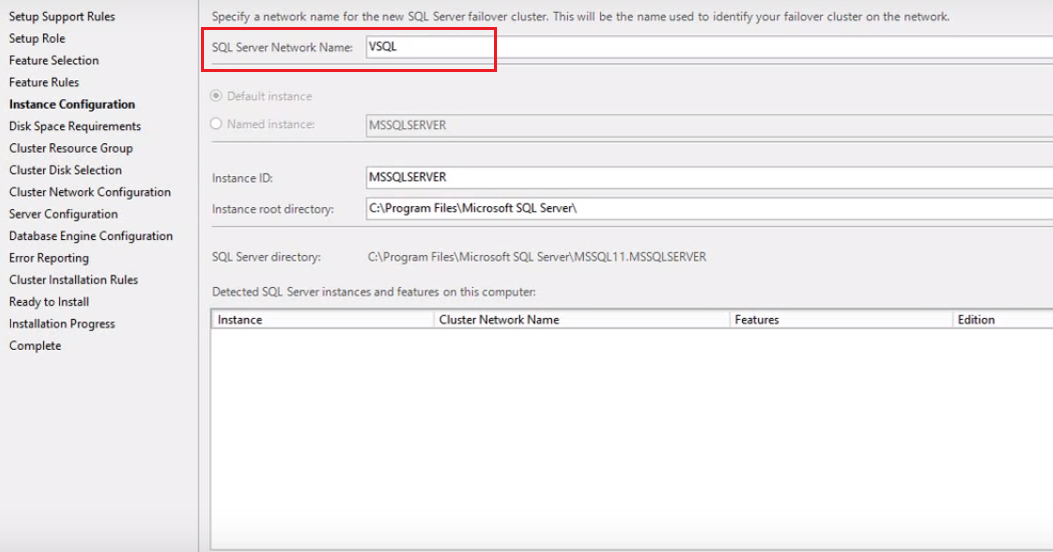1053x552 pixels.
Task: Click the Edition column header
Action: pos(1003,320)
